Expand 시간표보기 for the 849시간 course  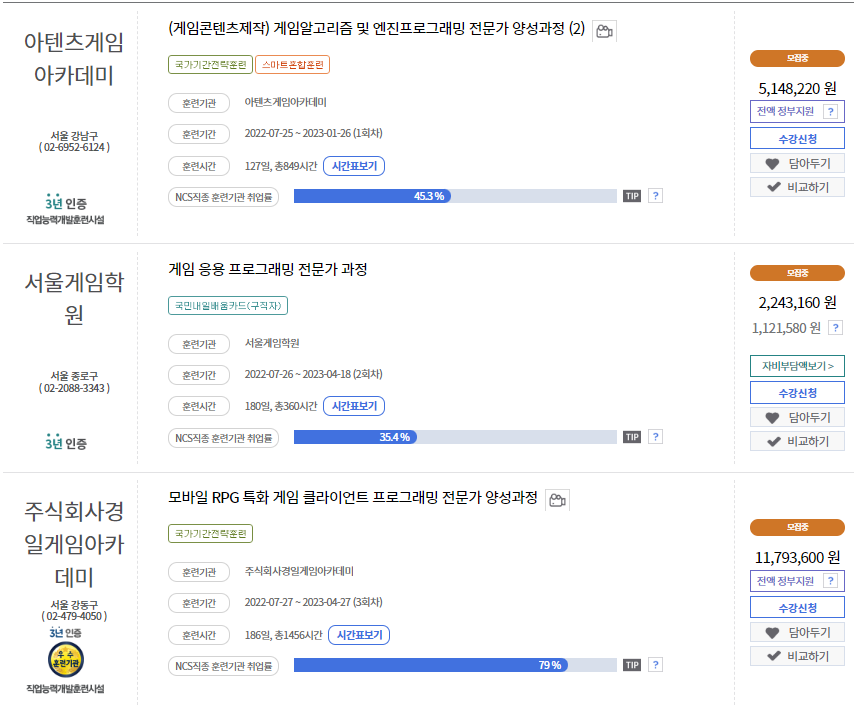354,166
